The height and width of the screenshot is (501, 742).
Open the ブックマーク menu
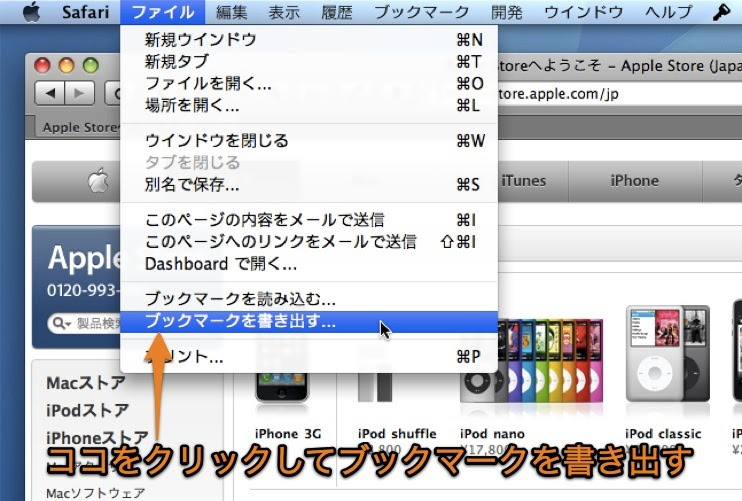[421, 12]
